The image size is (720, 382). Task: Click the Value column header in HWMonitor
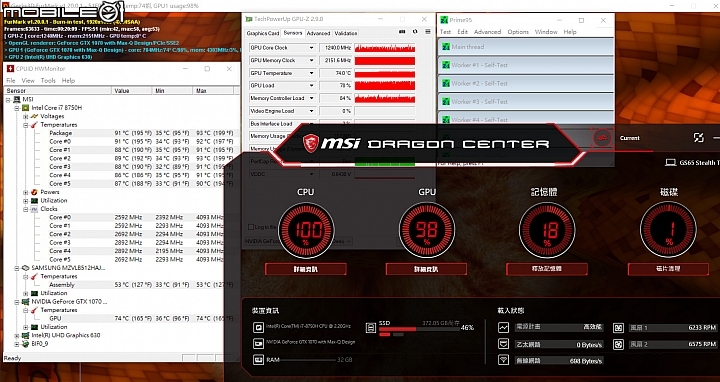(132, 90)
